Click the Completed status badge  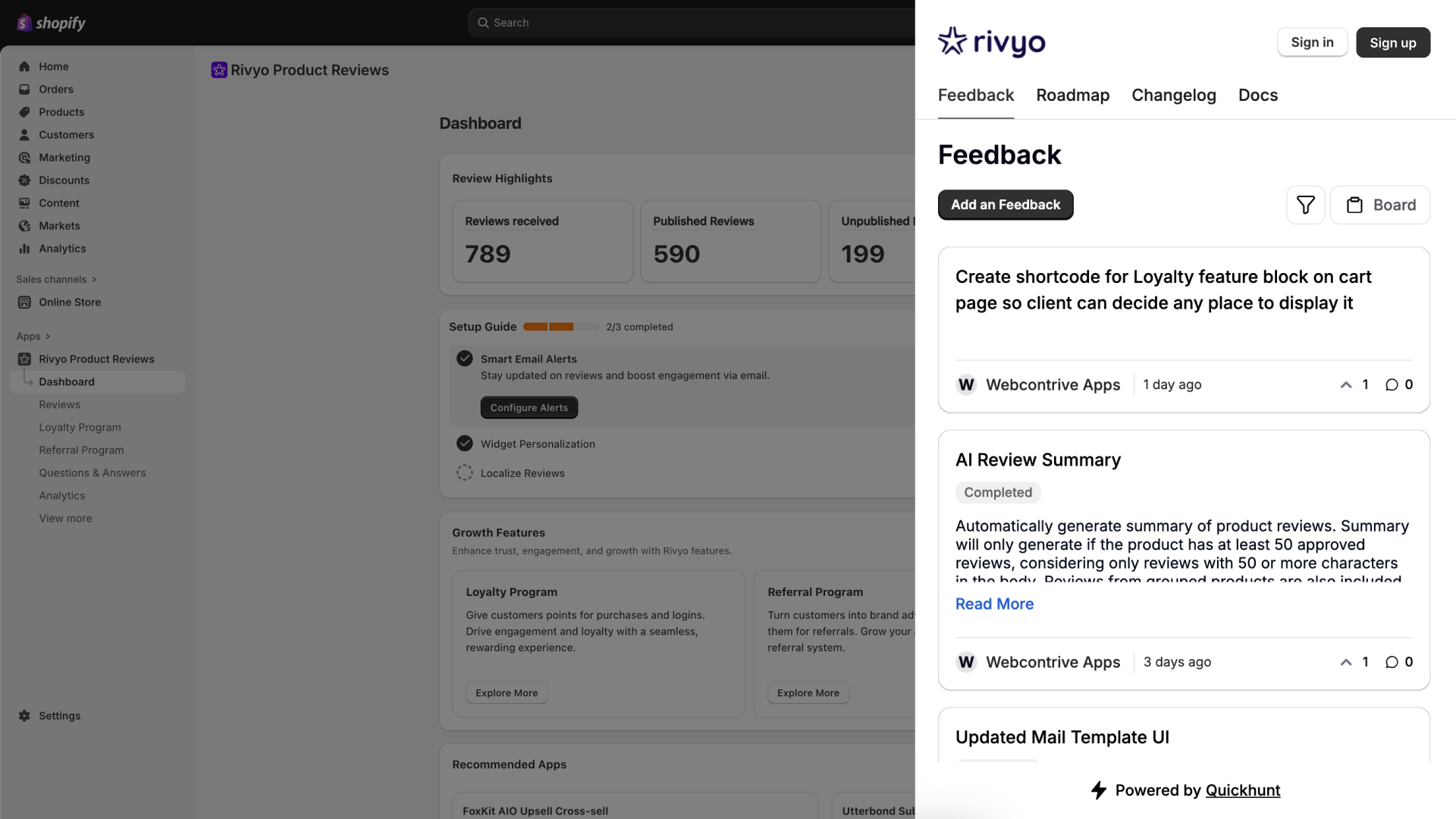[x=997, y=493]
